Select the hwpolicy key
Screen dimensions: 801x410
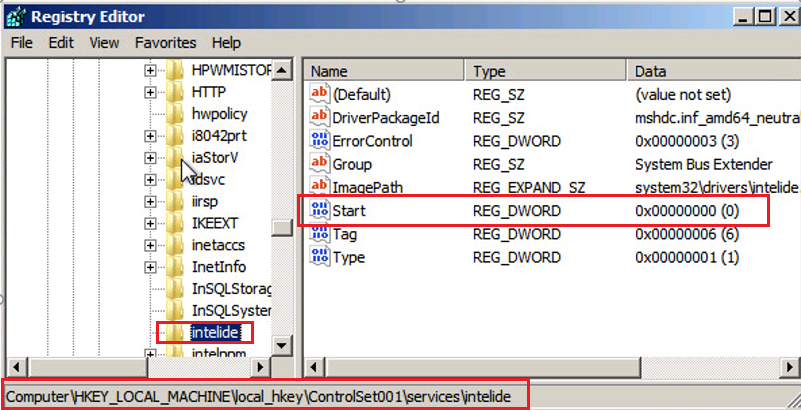(220, 113)
